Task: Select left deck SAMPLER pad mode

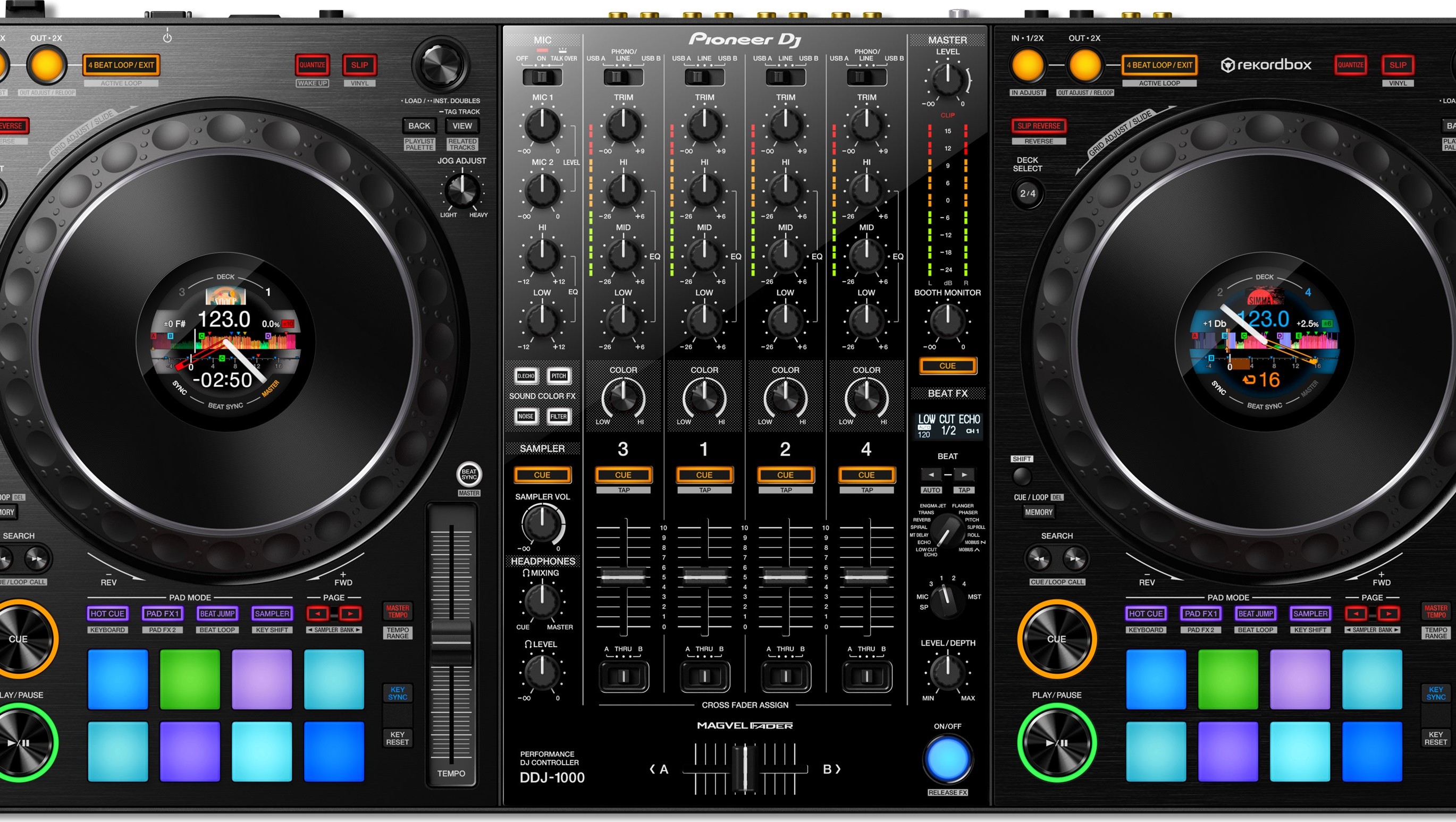Action: click(x=272, y=614)
